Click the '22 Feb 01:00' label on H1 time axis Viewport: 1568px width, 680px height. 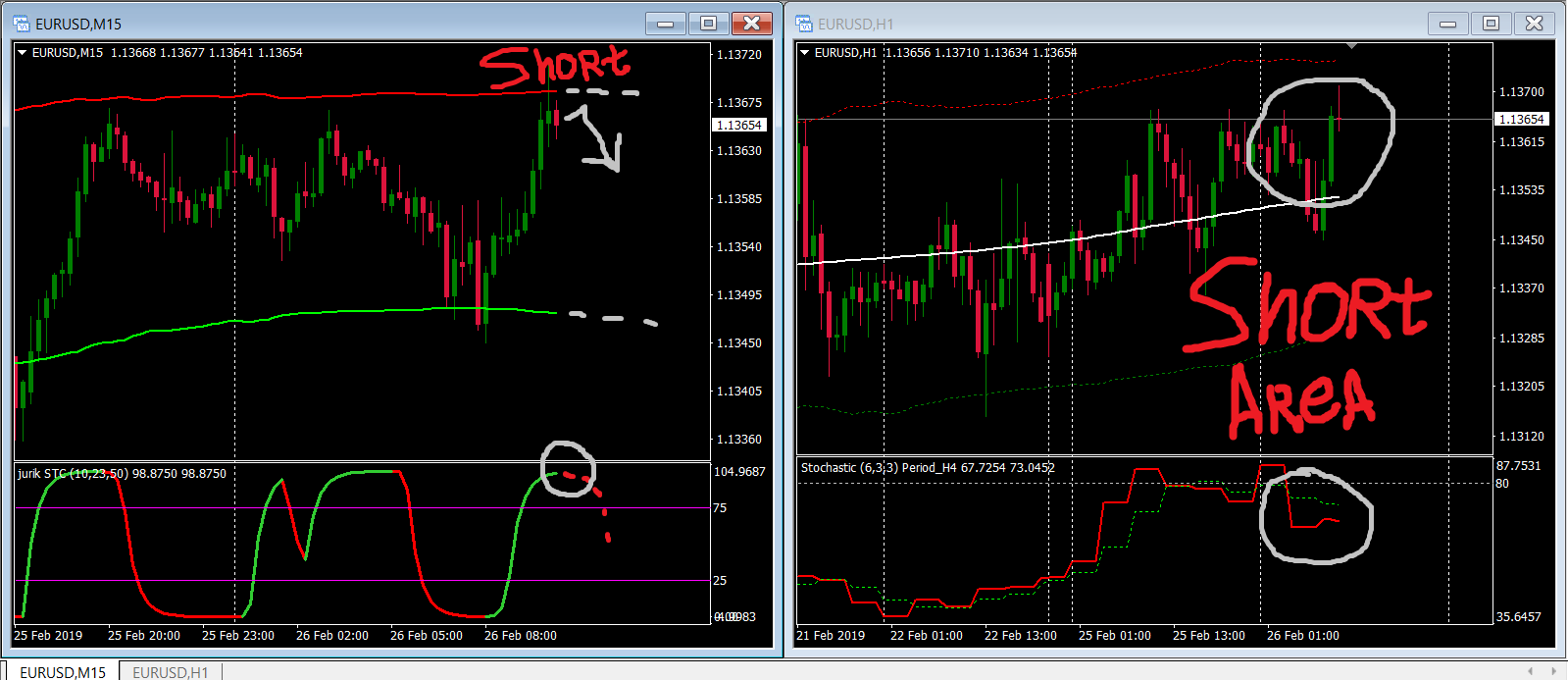click(x=927, y=636)
